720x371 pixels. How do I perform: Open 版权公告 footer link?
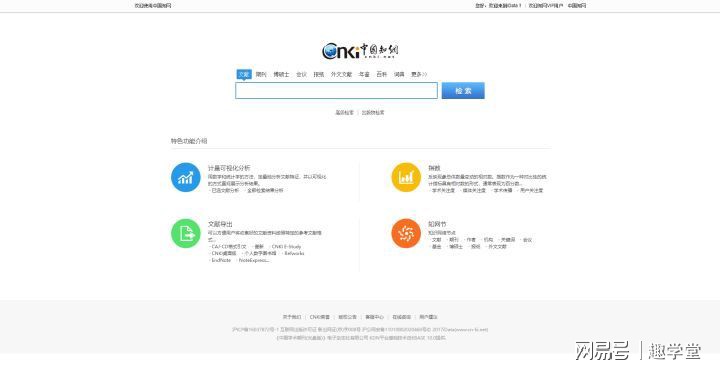[x=347, y=317]
